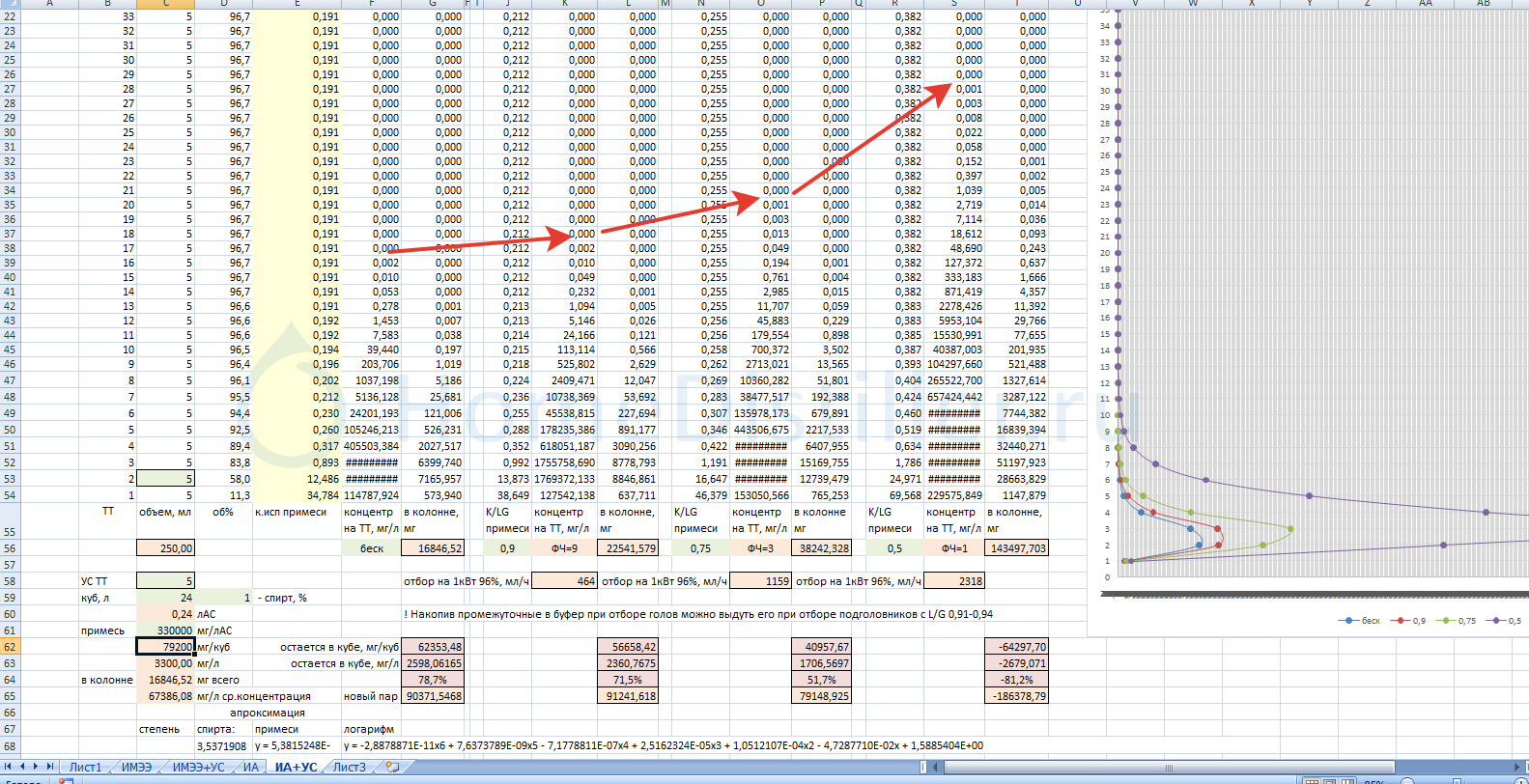Click the cell containing -186378,79
The image size is (1529, 784).
point(1016,696)
